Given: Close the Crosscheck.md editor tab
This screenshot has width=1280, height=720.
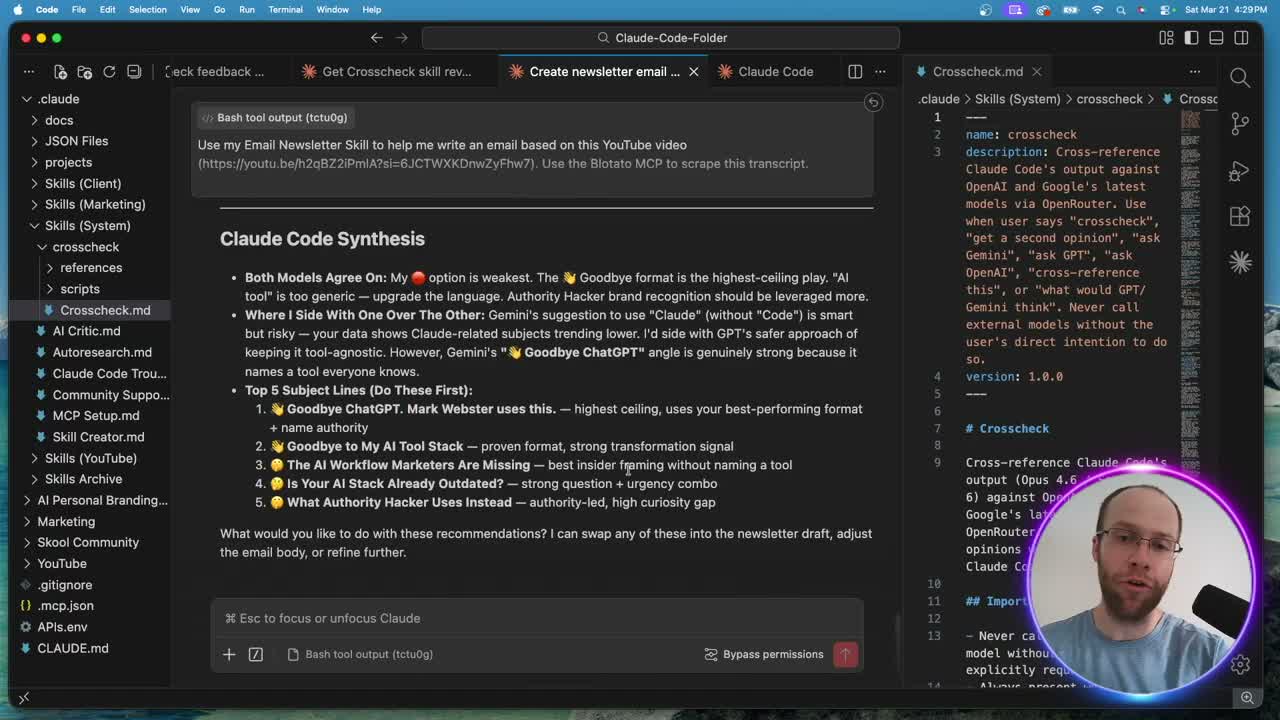Looking at the screenshot, I should point(1037,72).
